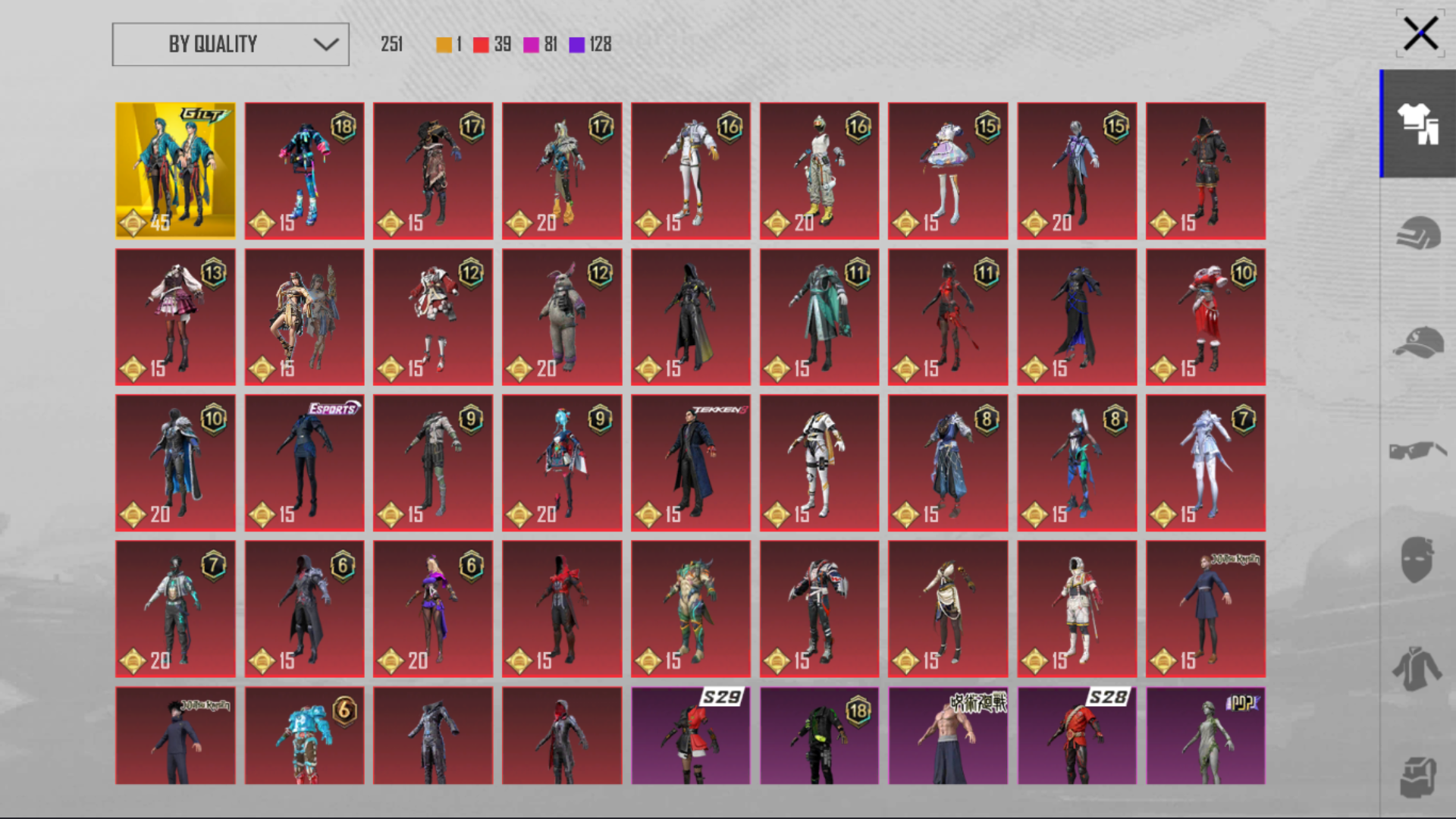1456x819 pixels.
Task: Select the sunglasses category icon
Action: pos(1417,450)
